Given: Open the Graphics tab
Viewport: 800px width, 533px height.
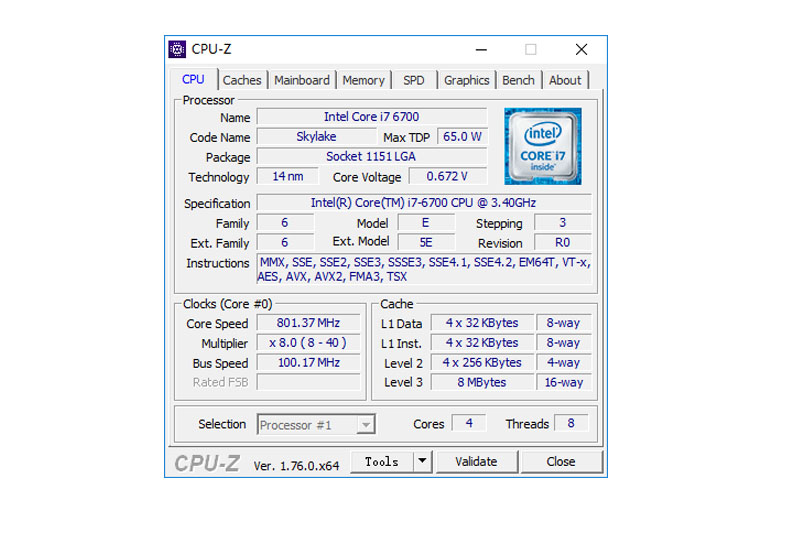Looking at the screenshot, I should tap(466, 80).
